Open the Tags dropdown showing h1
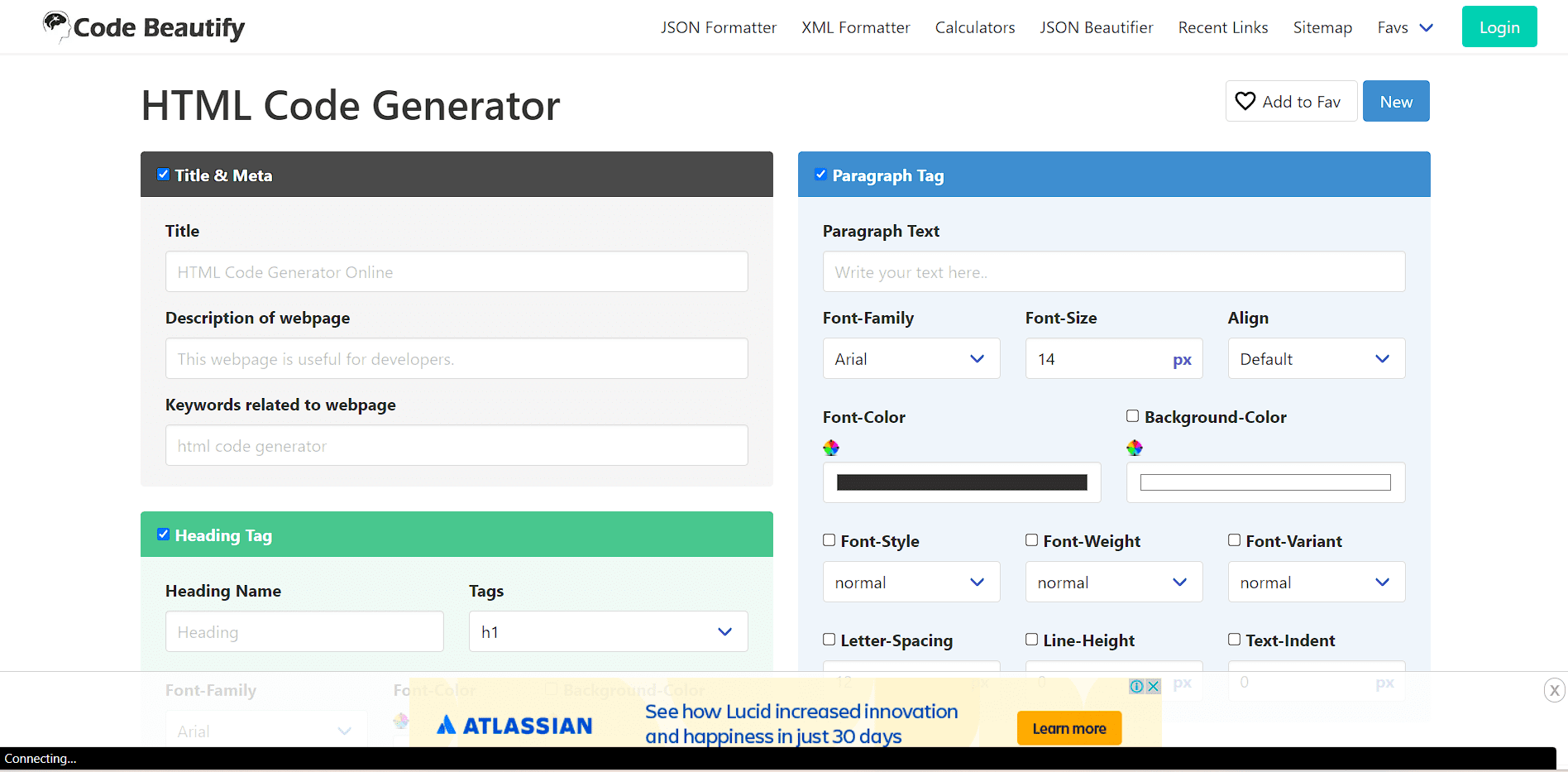Viewport: 1568px width, 772px height. coord(608,631)
